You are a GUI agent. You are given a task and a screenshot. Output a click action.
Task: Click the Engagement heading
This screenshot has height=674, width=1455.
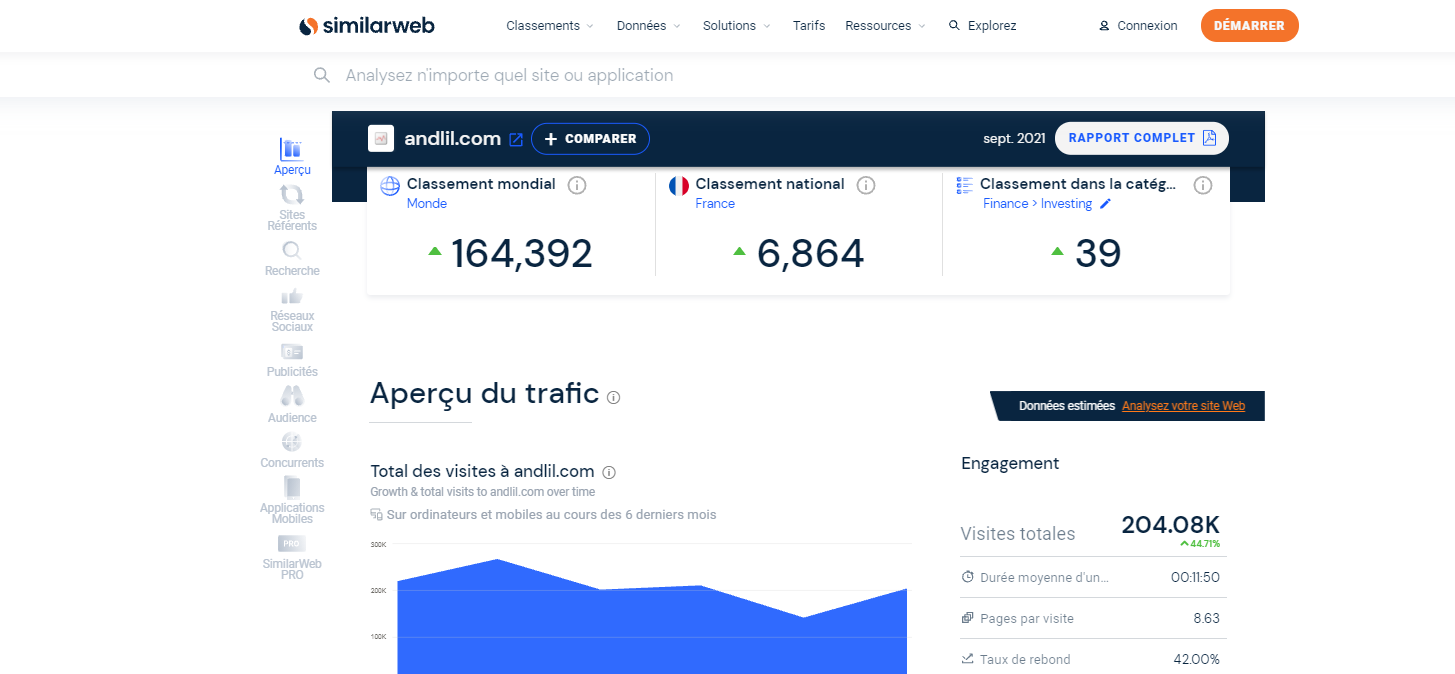pos(1010,463)
